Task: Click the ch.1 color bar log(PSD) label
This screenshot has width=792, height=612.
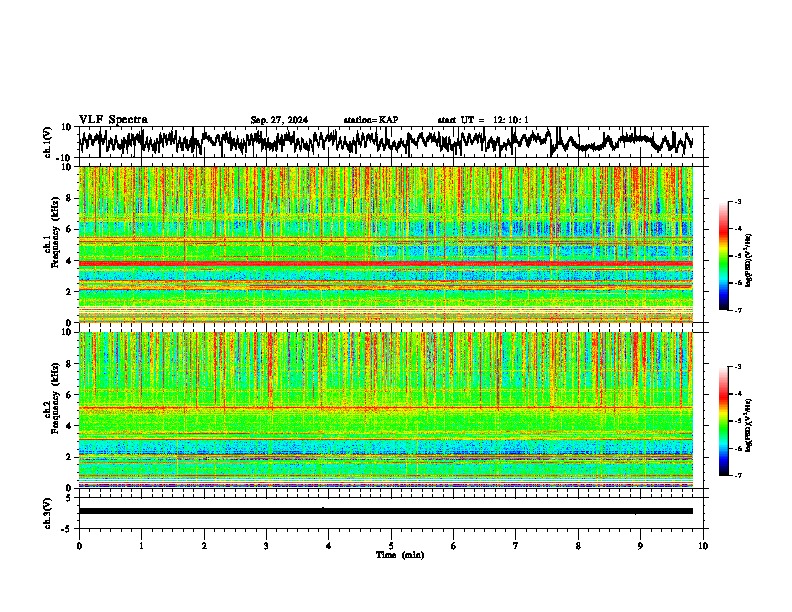Action: [x=749, y=261]
